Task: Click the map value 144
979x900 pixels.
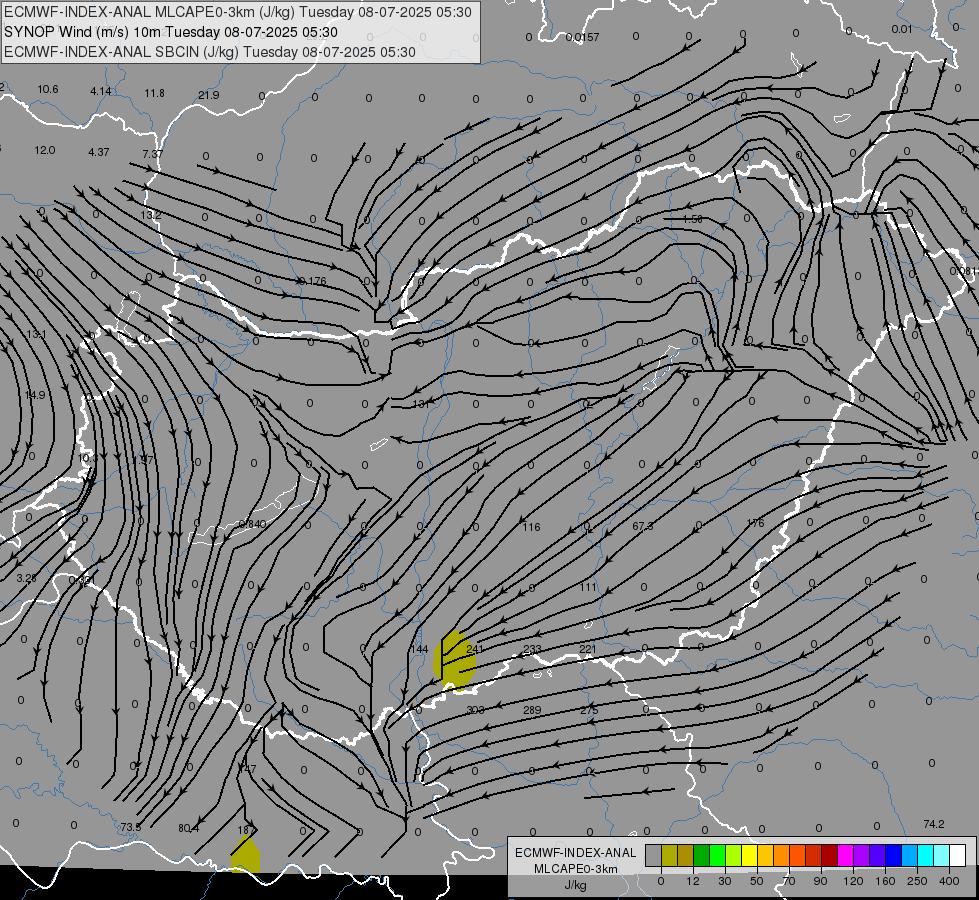Action: click(x=419, y=650)
